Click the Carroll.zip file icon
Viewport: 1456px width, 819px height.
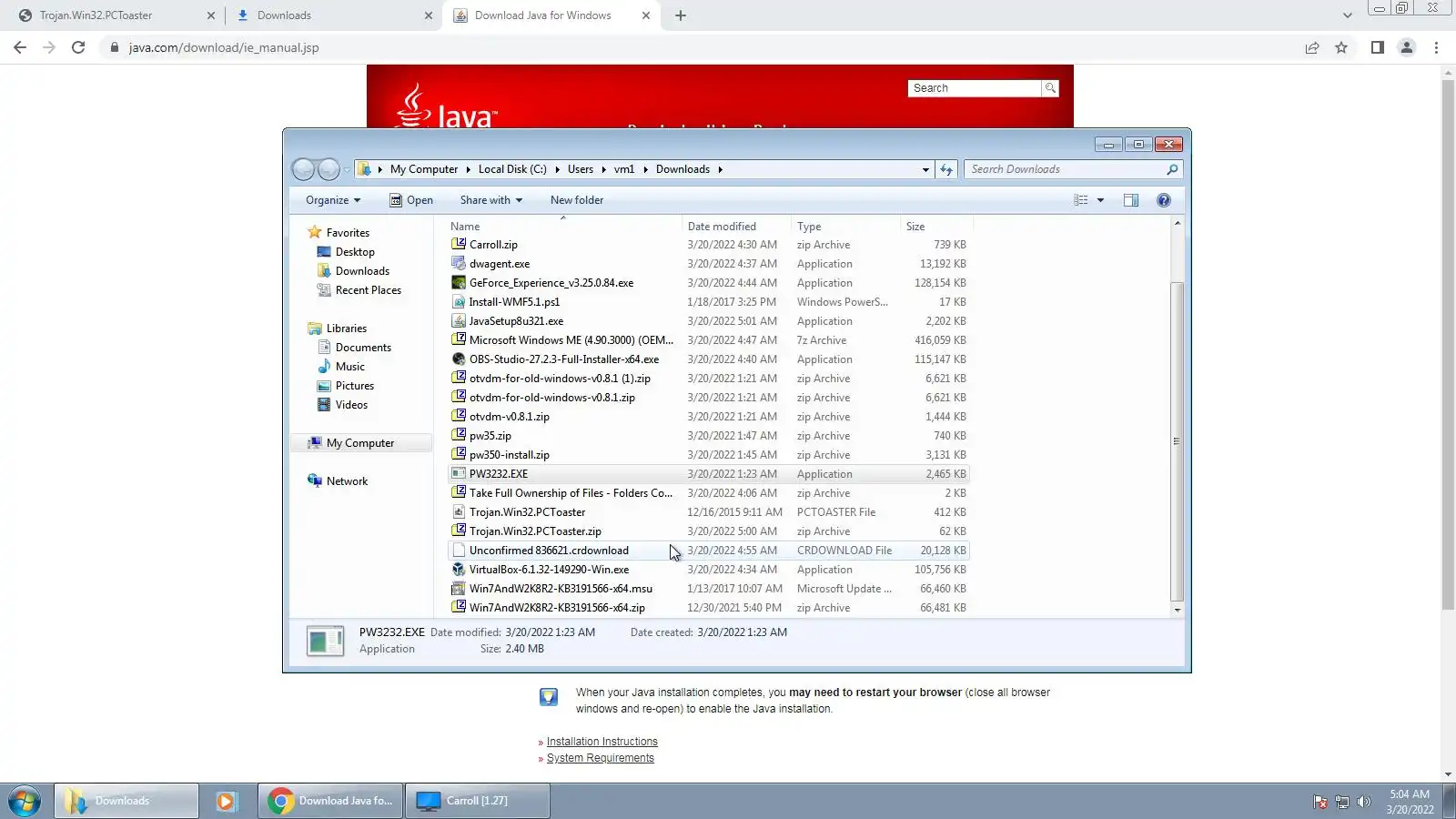[x=459, y=244]
